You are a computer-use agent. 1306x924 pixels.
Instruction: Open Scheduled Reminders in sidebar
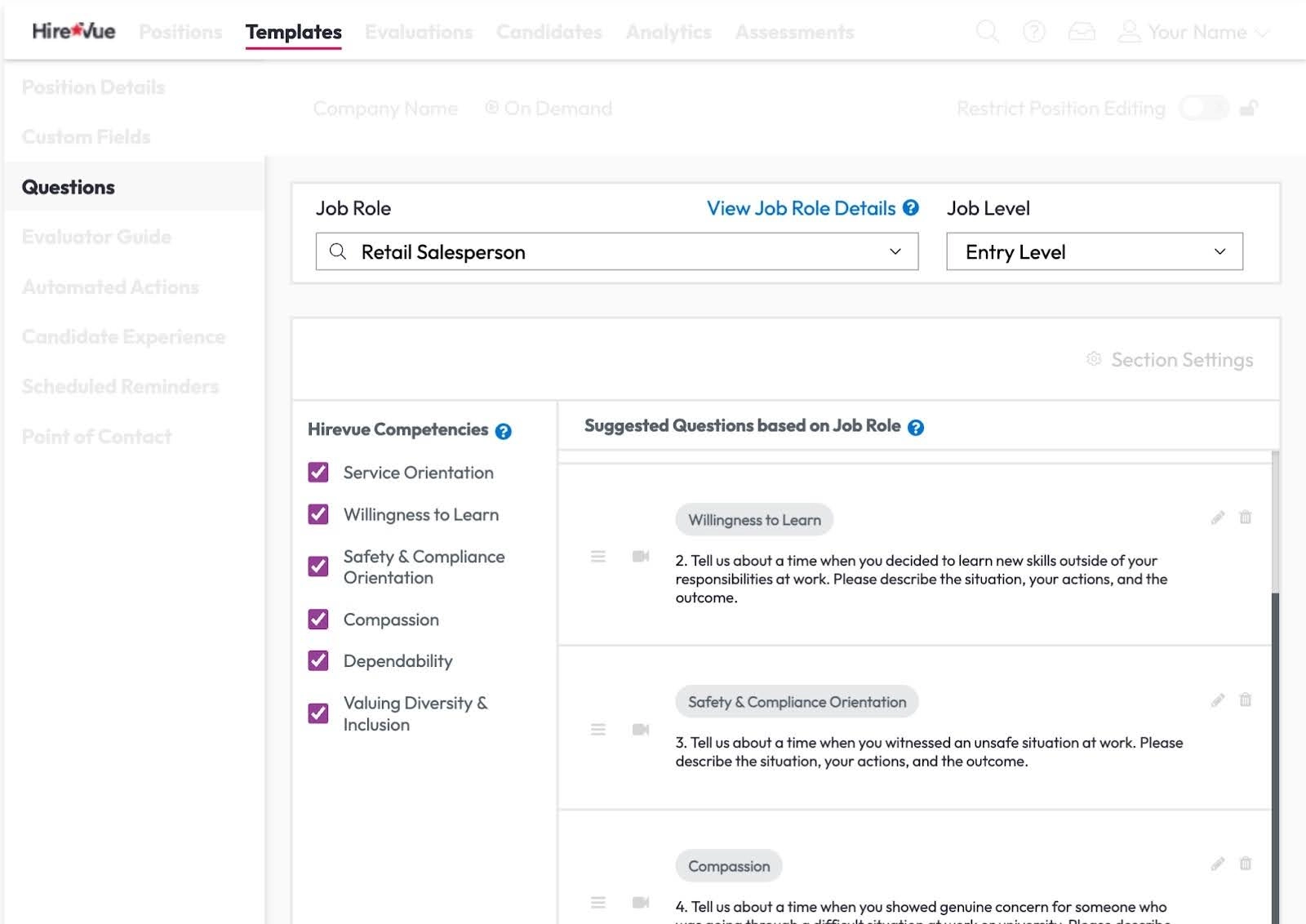tap(120, 387)
